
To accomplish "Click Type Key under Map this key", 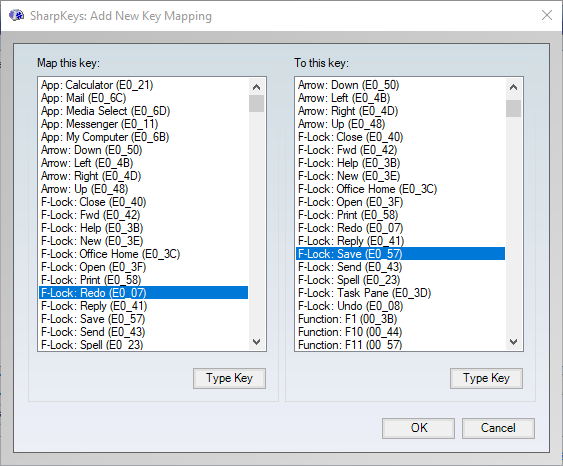I will 229,378.
